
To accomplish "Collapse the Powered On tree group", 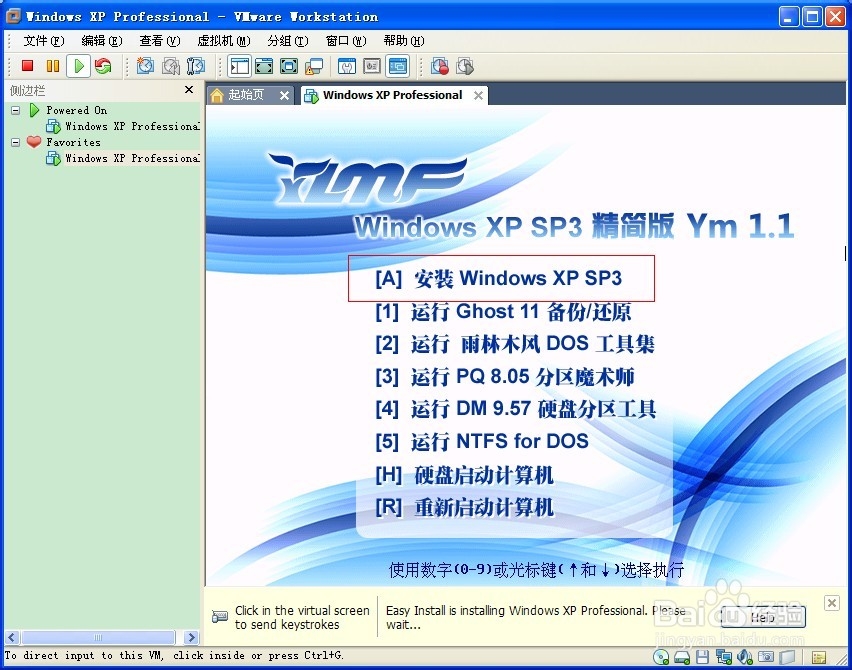I will (x=15, y=110).
